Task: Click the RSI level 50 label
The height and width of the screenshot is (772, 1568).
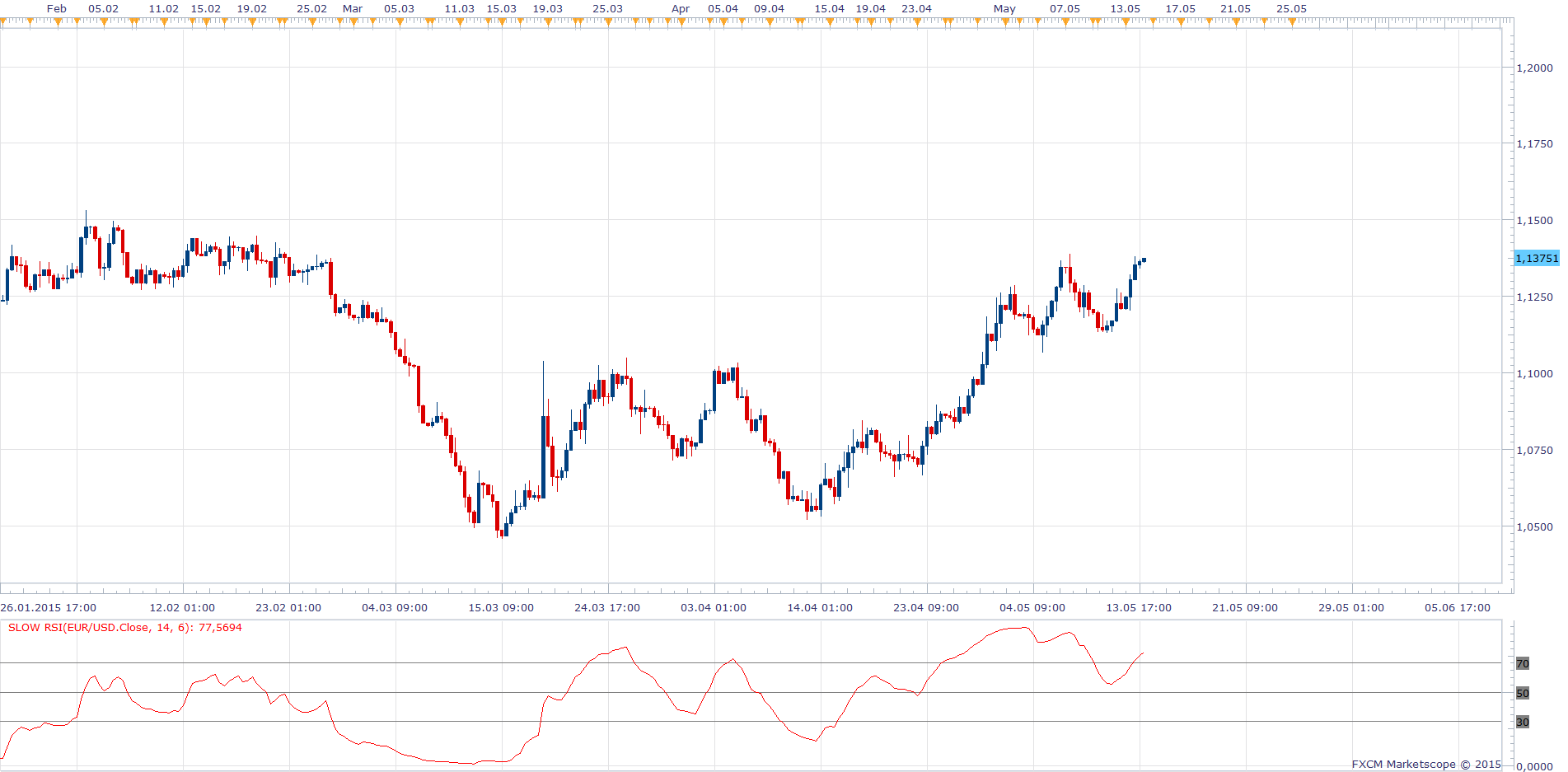Action: coord(1523,693)
